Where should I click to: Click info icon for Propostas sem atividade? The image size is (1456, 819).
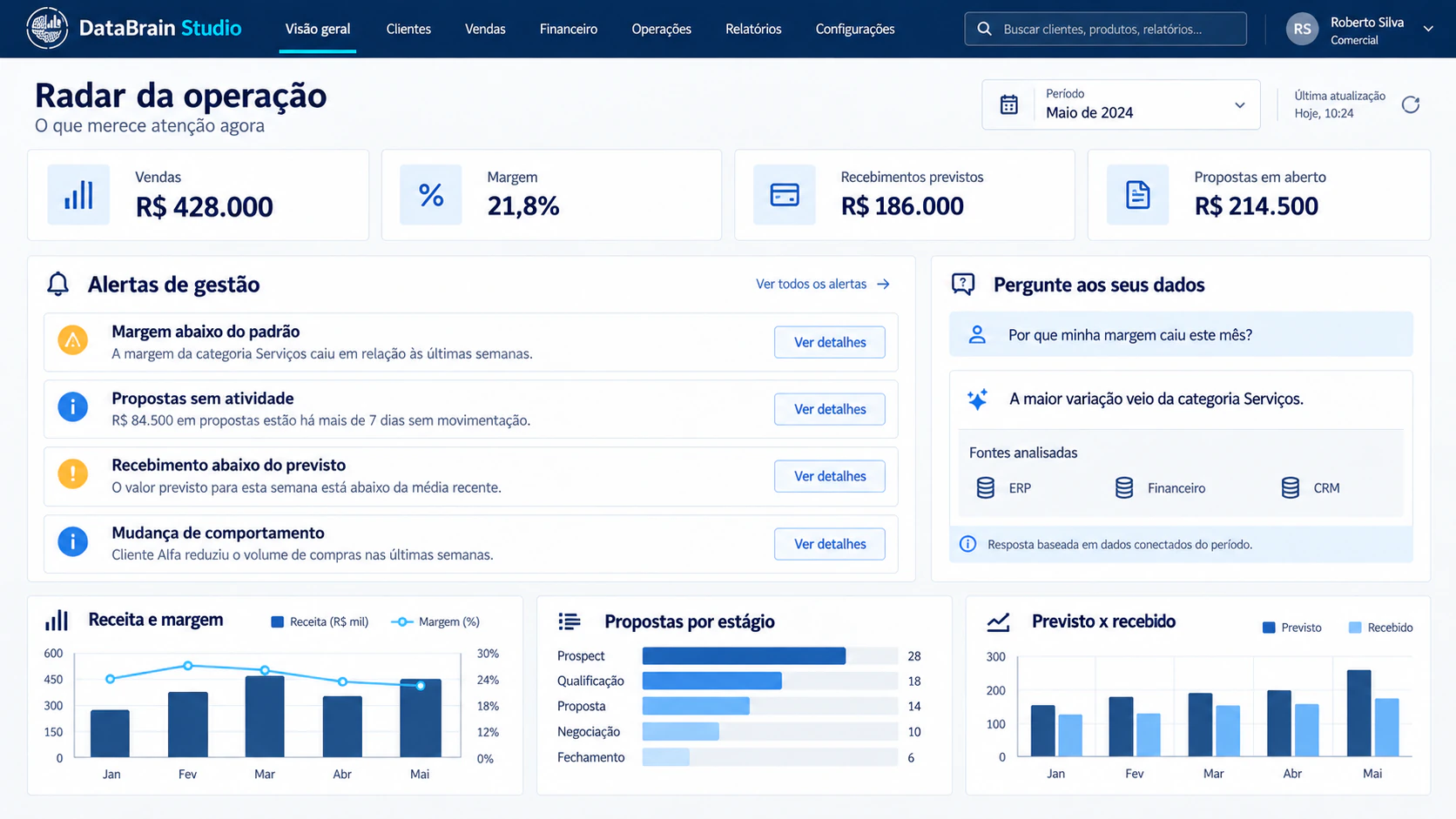tap(73, 406)
